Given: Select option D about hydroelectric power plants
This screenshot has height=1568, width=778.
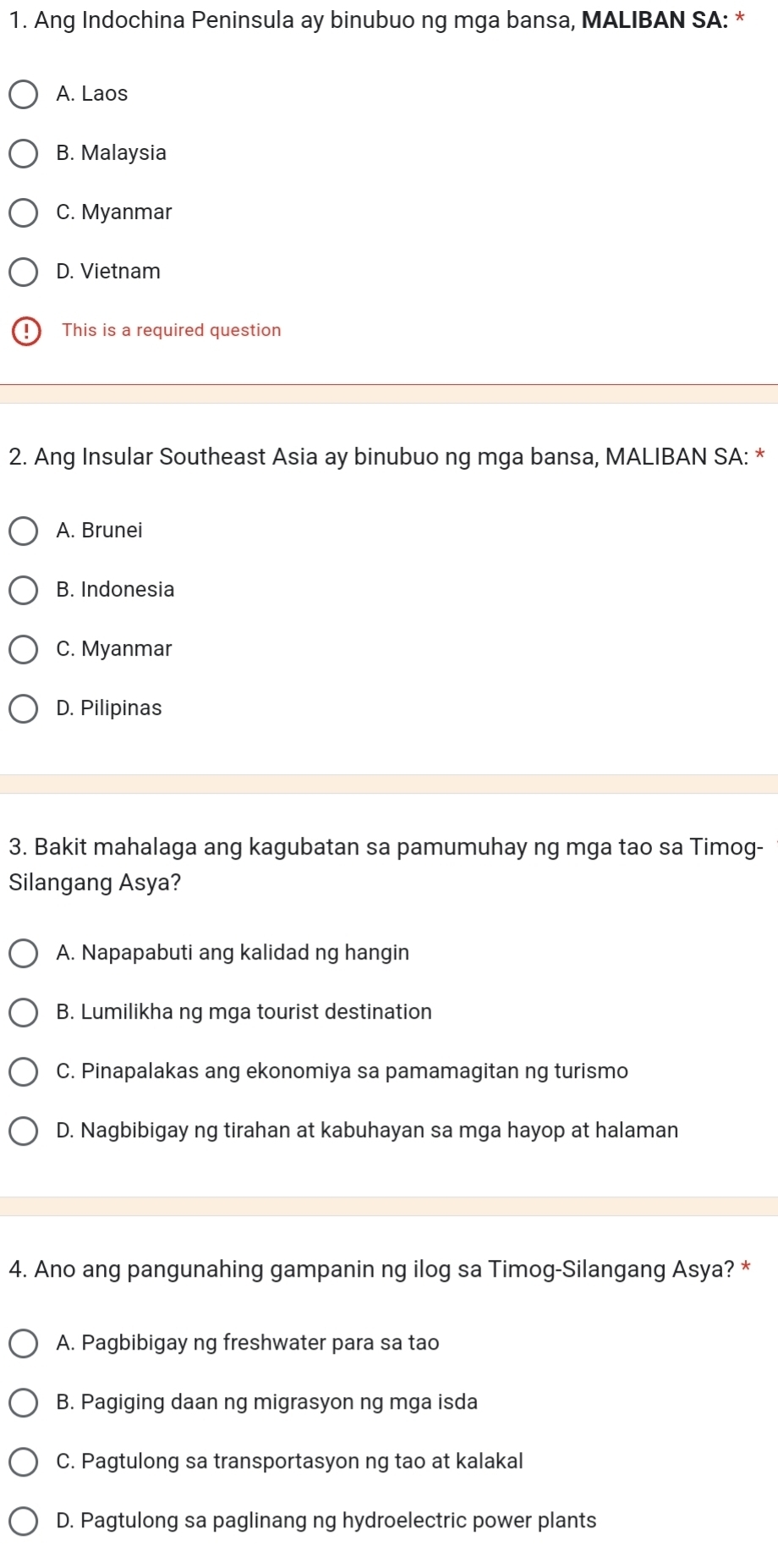Looking at the screenshot, I should point(25,1521).
